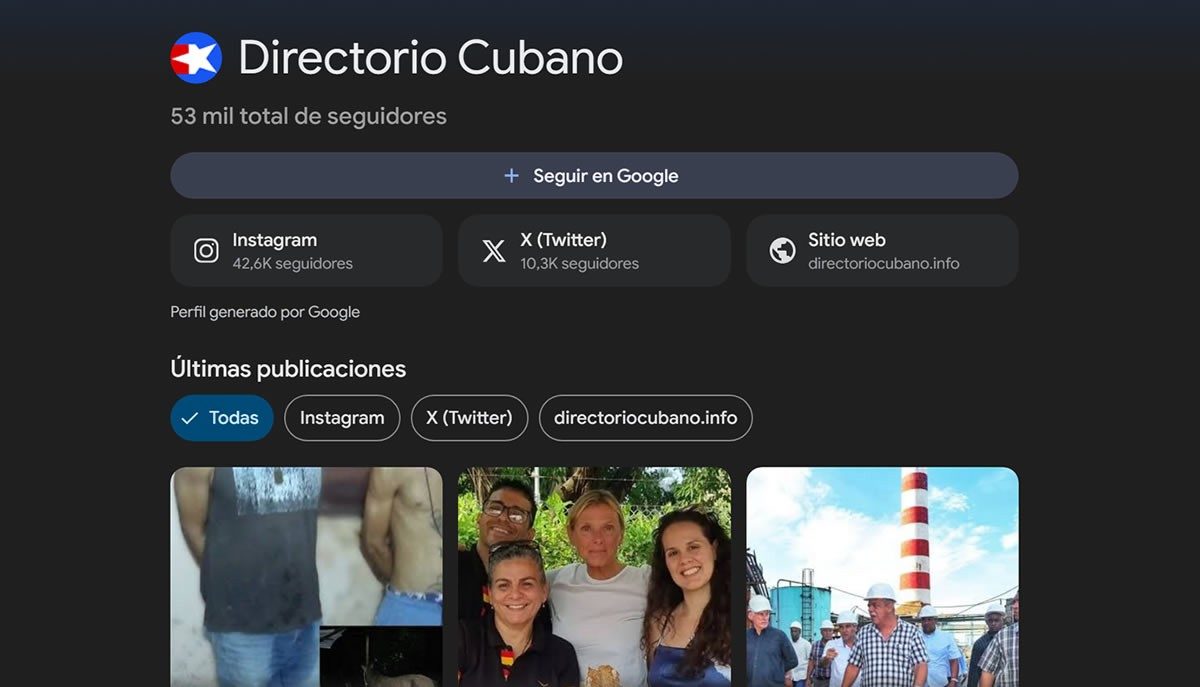Screen dimensions: 1200x687
Task: Click the Últimas publicaciones heading
Action: pyautogui.click(x=287, y=368)
